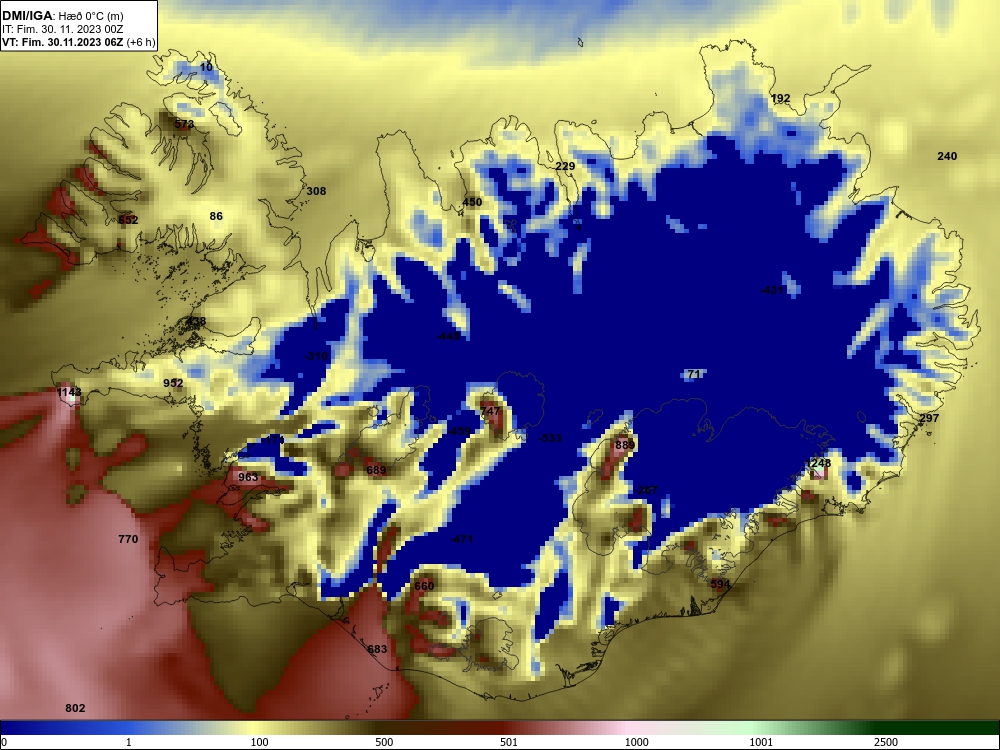The width and height of the screenshot is (1000, 750).
Task: Click the map value '747'
Action: coord(490,411)
